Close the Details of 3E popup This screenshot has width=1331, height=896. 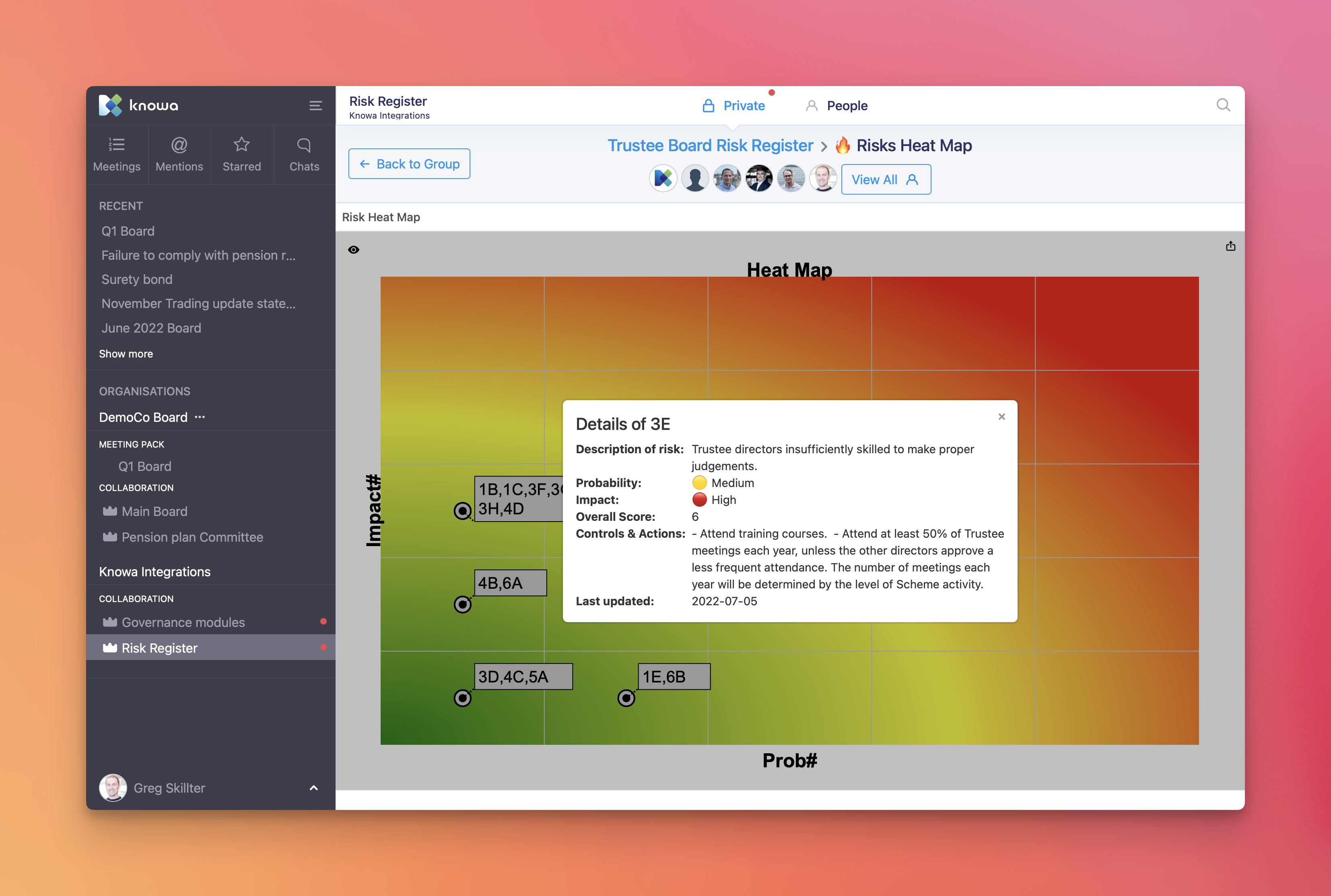point(1001,417)
